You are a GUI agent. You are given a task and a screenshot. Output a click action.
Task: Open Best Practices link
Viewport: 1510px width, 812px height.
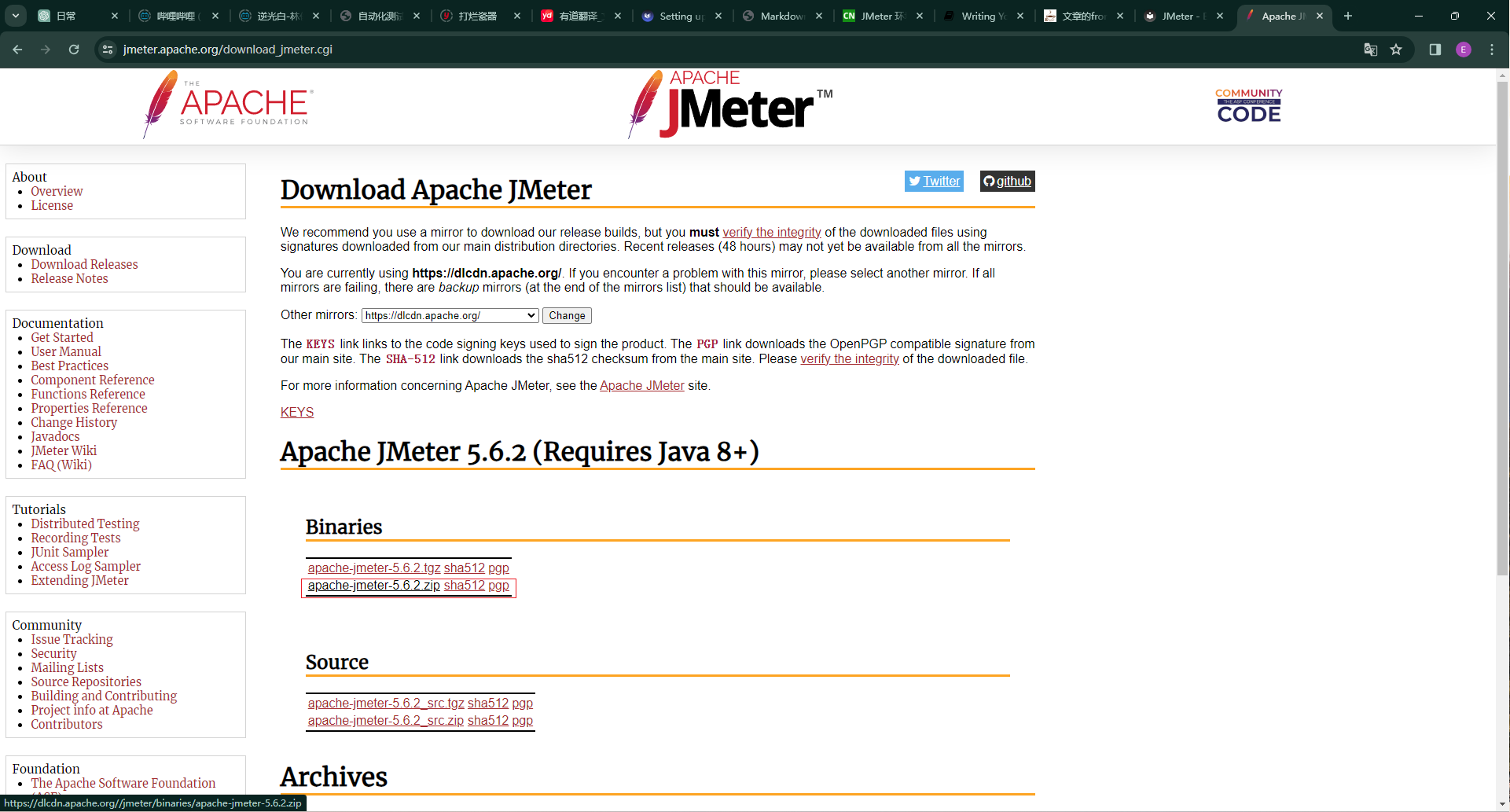point(69,366)
